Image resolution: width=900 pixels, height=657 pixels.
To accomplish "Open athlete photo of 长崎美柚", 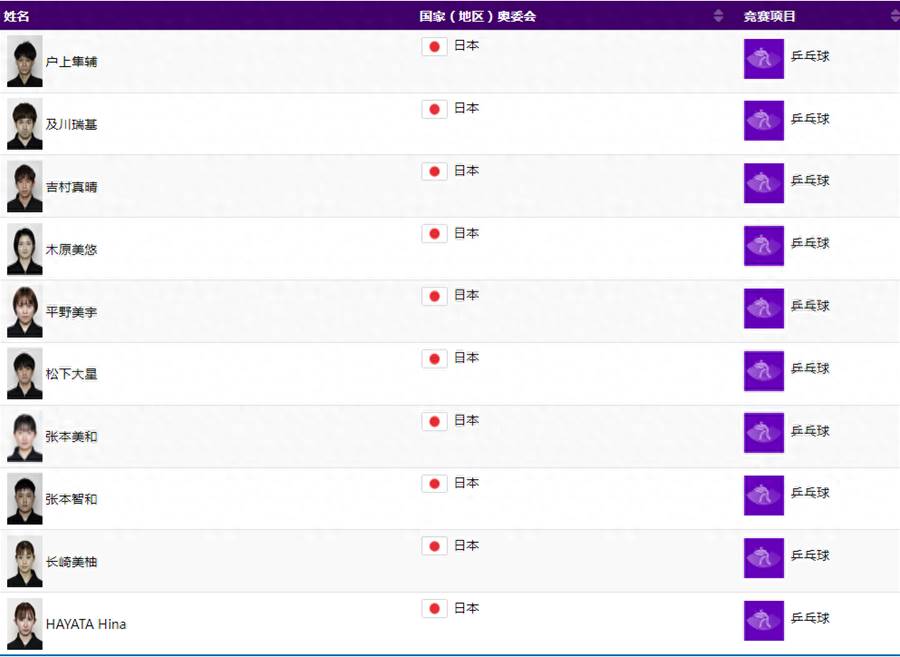I will pos(25,561).
